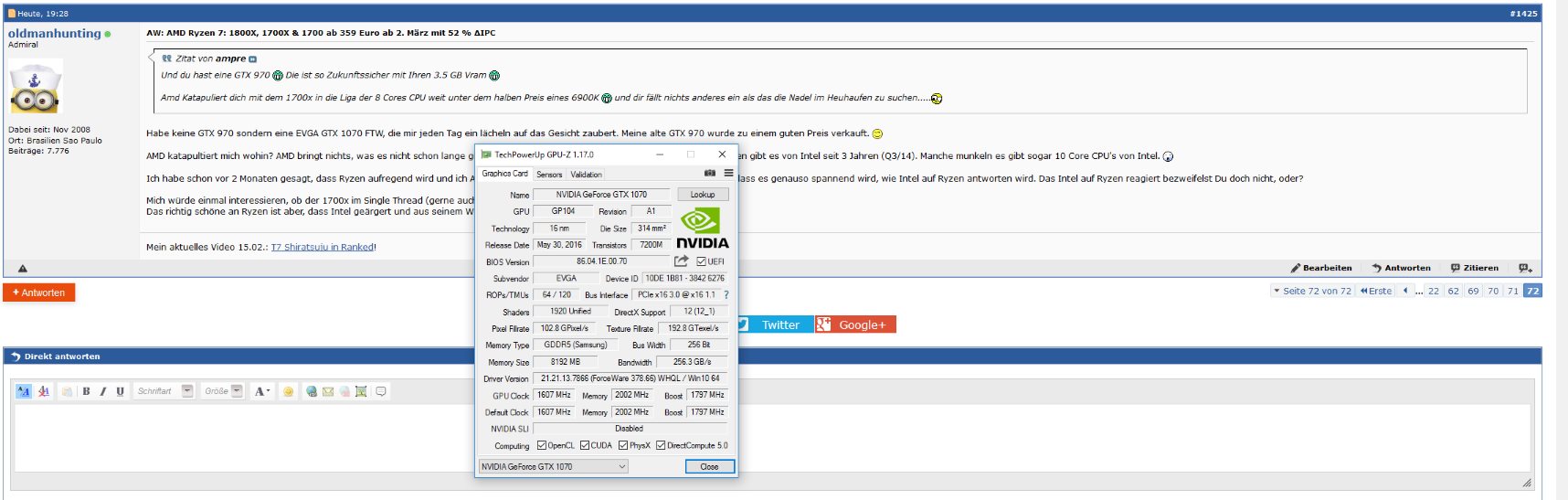1568x500 pixels.
Task: Click the NVIDIA logo in GPU-Z
Action: [x=702, y=228]
